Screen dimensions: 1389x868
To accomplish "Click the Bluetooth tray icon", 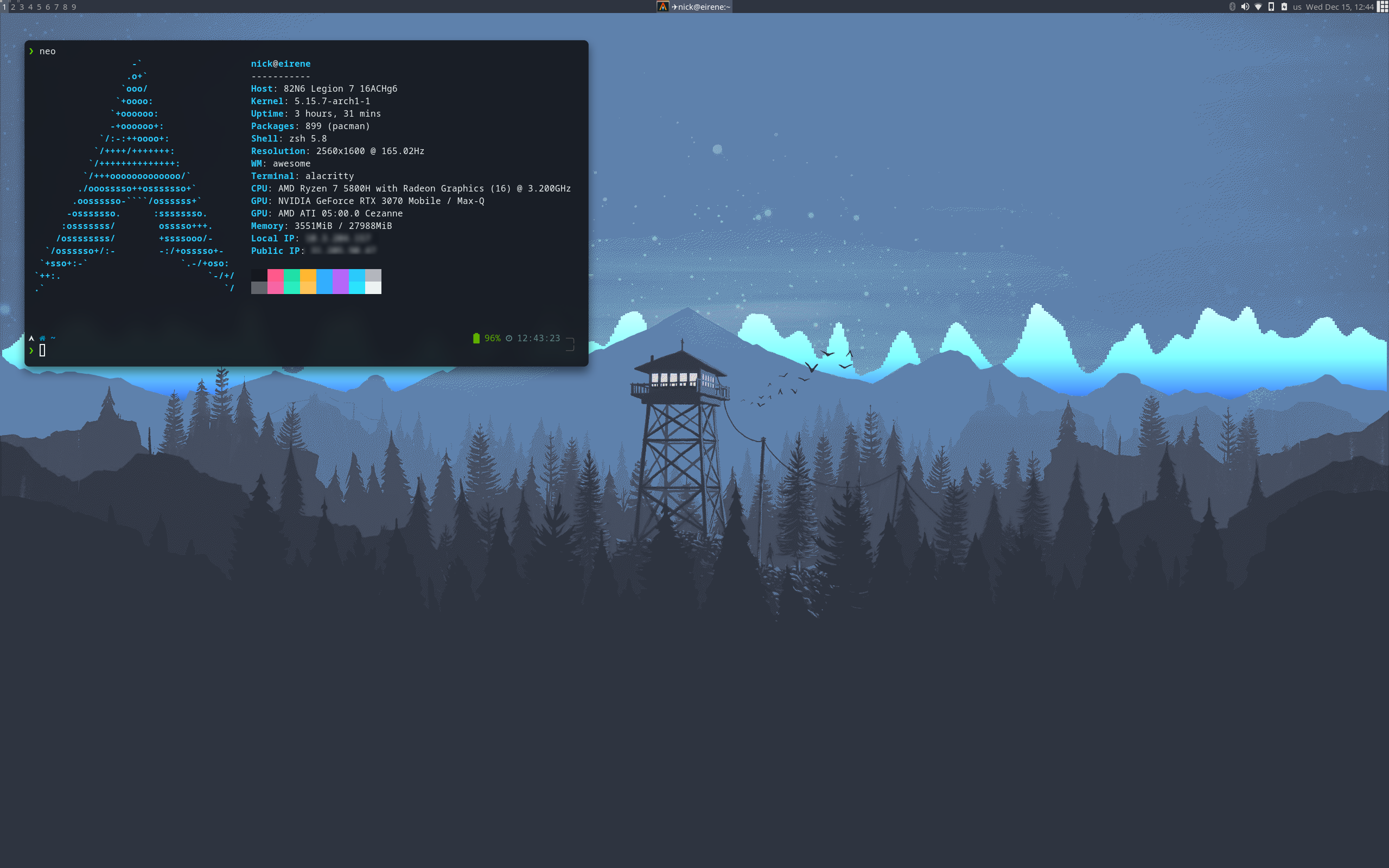I will click(x=1232, y=7).
